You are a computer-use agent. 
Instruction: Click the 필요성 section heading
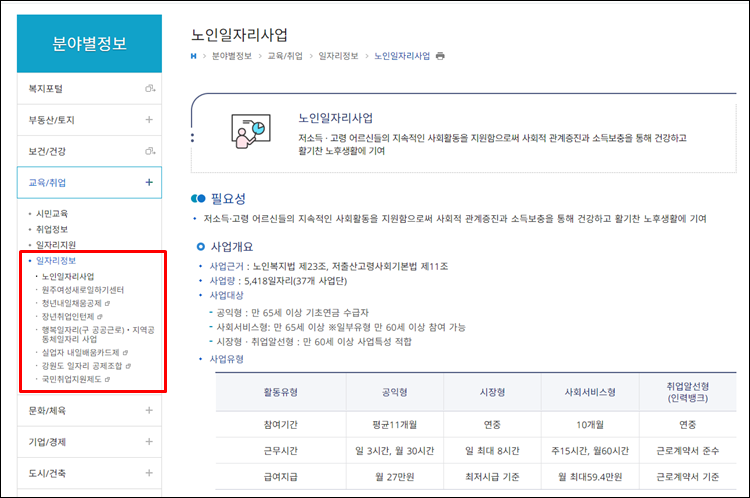tap(228, 199)
